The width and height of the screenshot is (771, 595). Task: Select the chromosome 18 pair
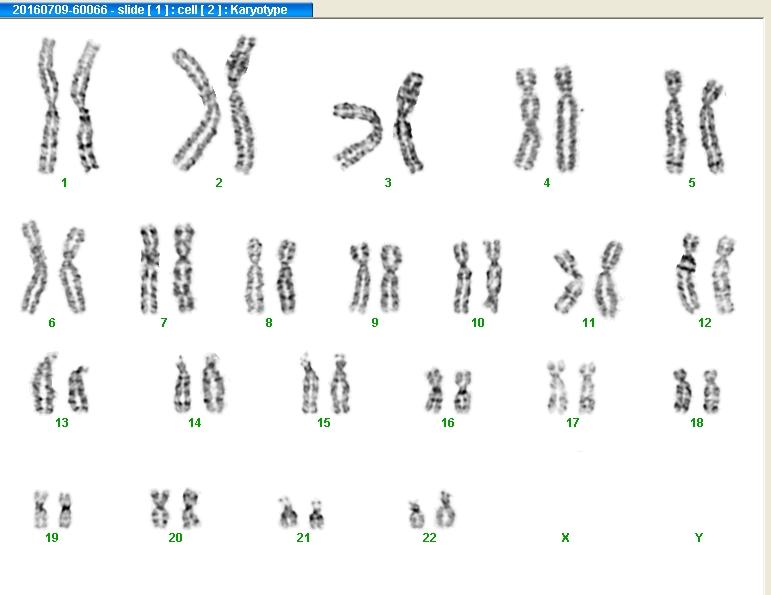pos(696,390)
